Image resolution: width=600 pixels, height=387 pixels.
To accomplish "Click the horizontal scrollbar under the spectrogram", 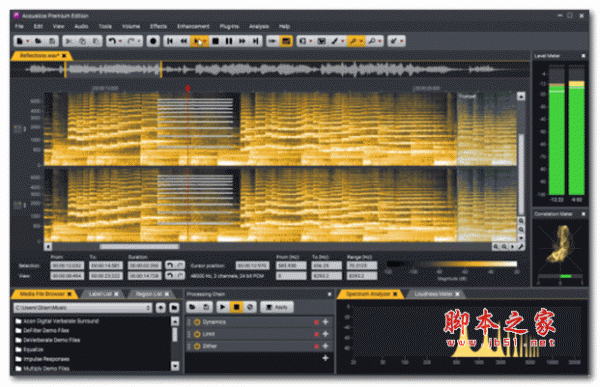I will [139, 247].
